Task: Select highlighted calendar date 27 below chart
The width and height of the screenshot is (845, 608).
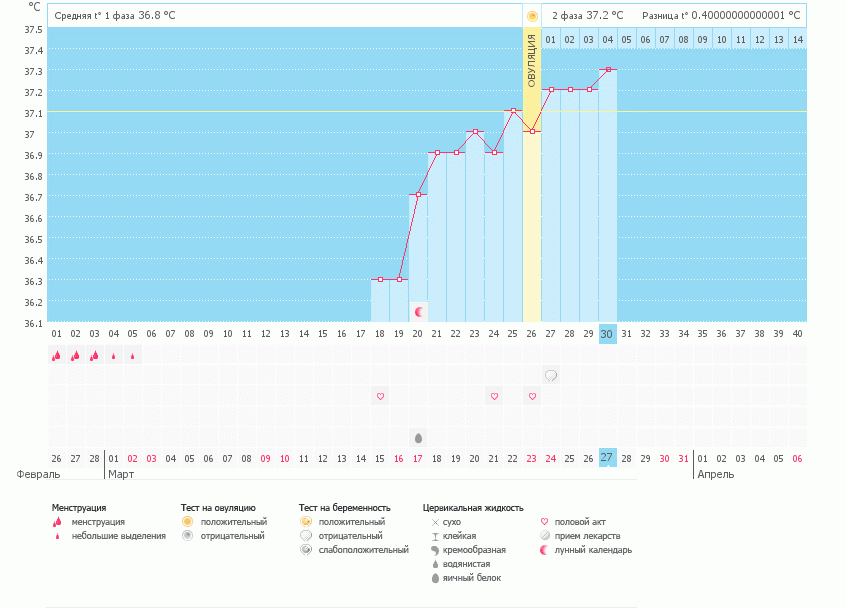Action: pos(607,457)
